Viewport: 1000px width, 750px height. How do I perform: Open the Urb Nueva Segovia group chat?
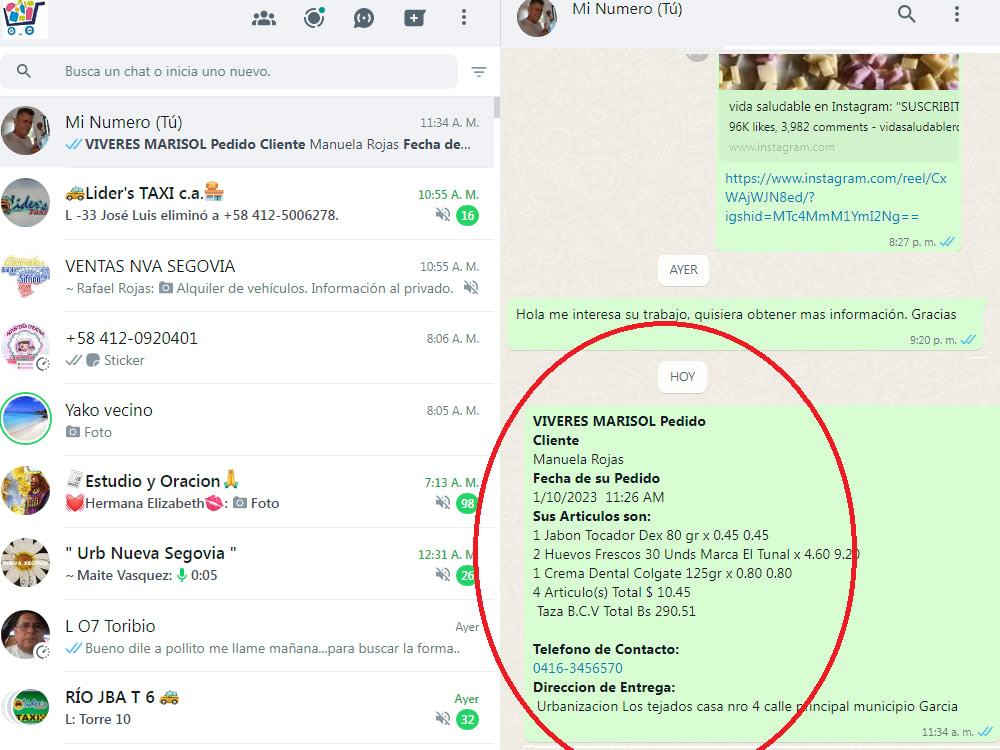[247, 564]
